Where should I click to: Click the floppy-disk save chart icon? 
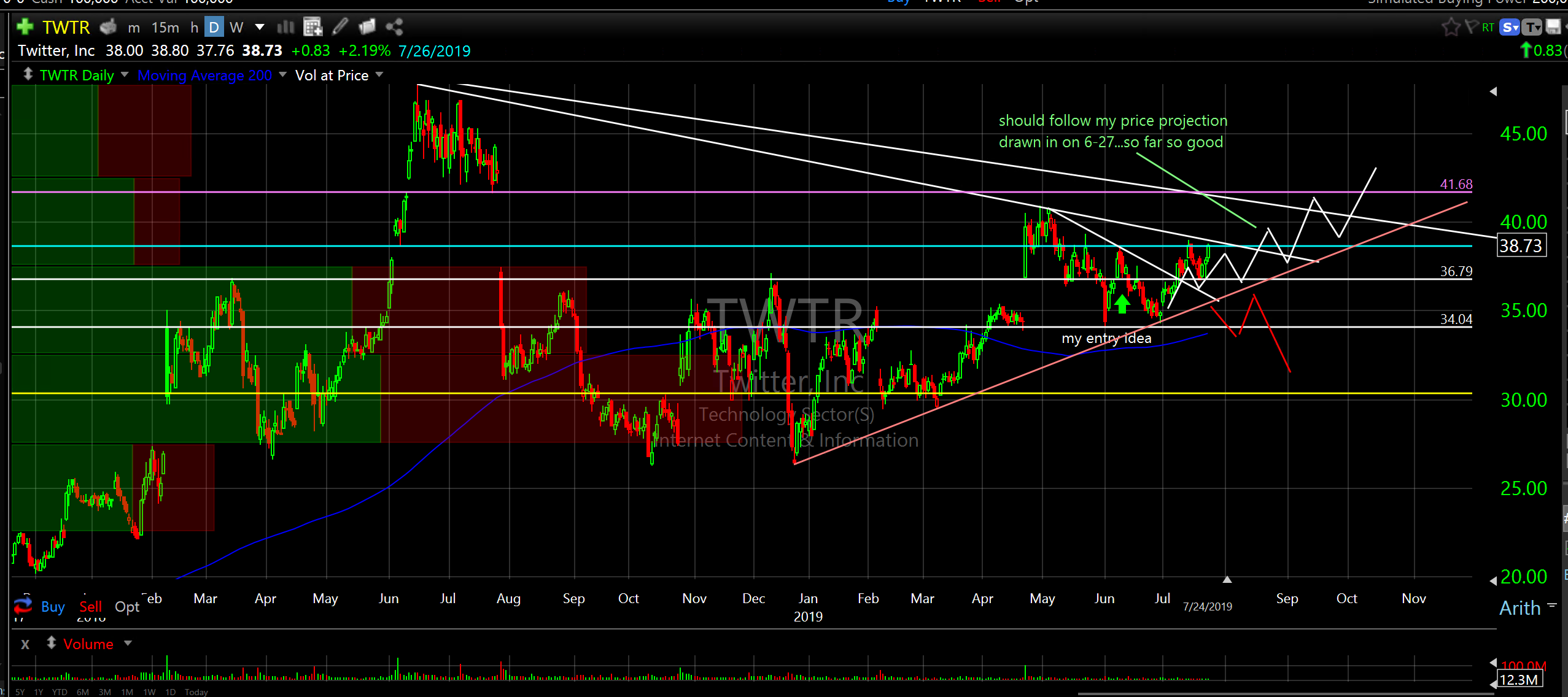click(1553, 27)
